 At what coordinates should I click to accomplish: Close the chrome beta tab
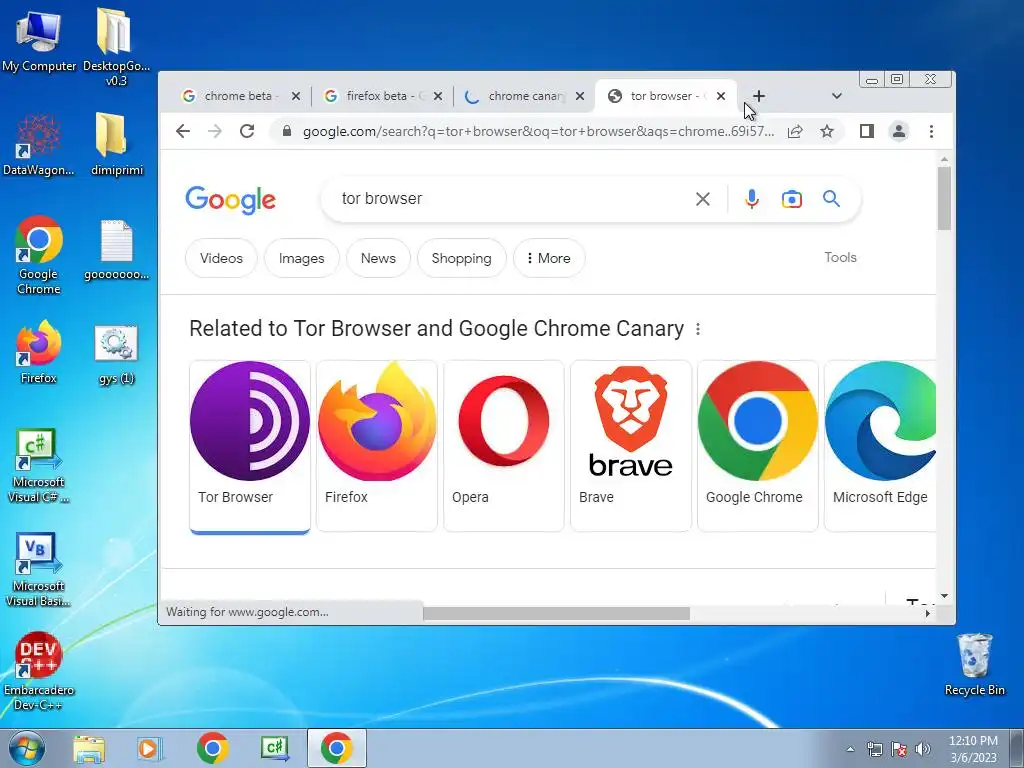pos(296,96)
